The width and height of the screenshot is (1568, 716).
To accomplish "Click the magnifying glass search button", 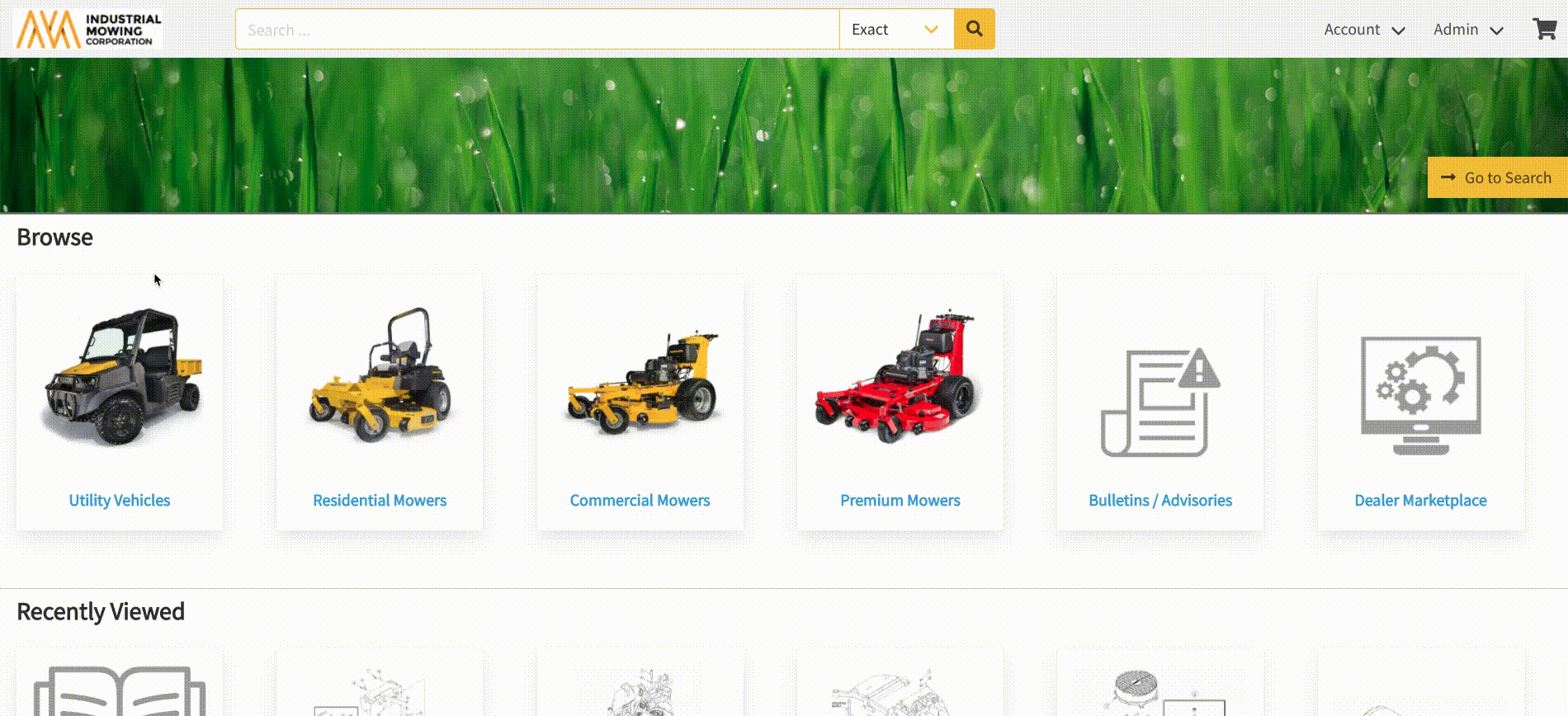I will pos(974,29).
